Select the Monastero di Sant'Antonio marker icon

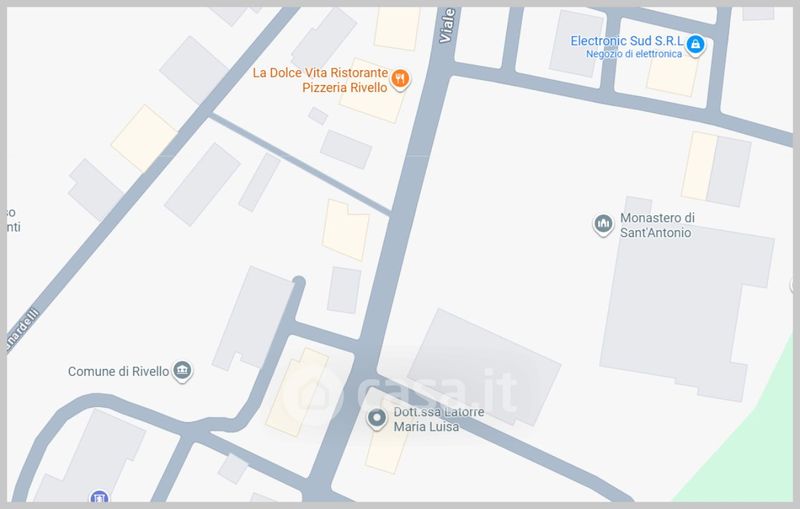click(x=603, y=224)
